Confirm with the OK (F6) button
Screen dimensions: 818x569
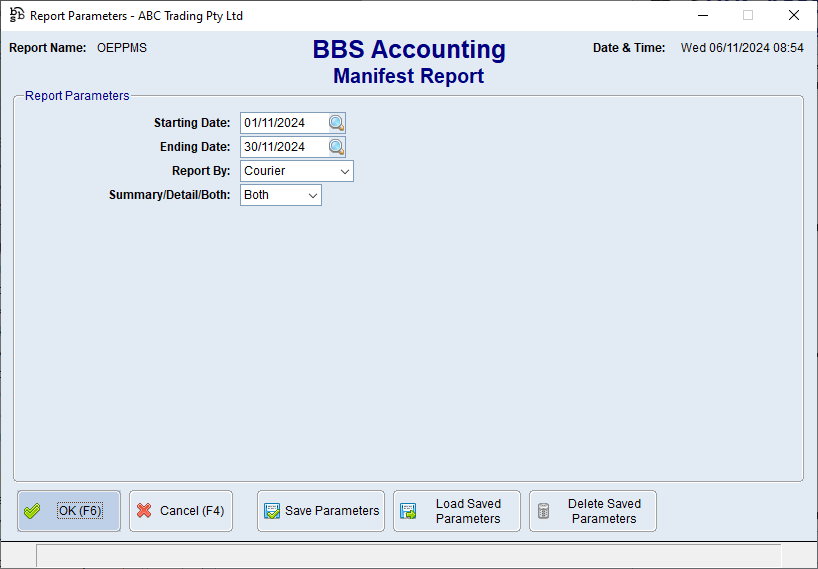coord(69,511)
